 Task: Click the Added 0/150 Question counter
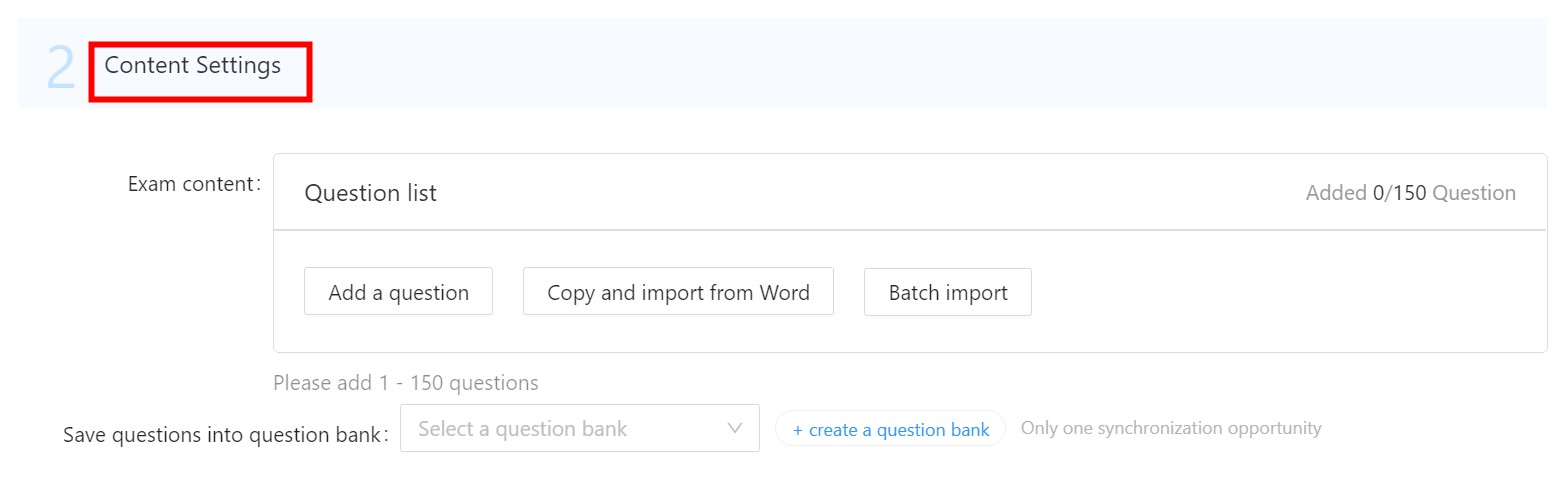tap(1410, 193)
